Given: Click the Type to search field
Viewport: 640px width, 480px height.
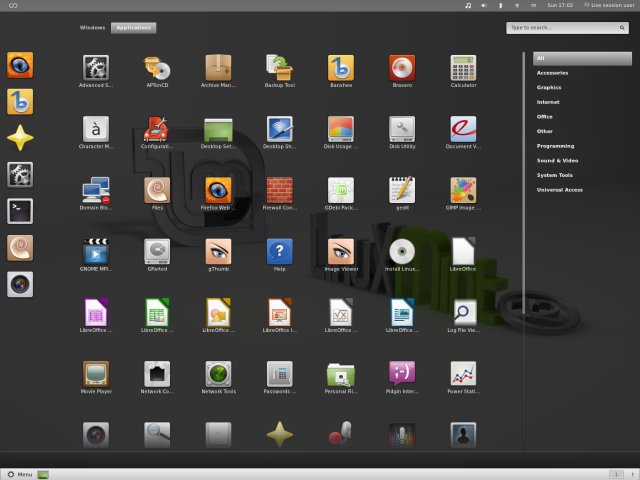Looking at the screenshot, I should (567, 28).
